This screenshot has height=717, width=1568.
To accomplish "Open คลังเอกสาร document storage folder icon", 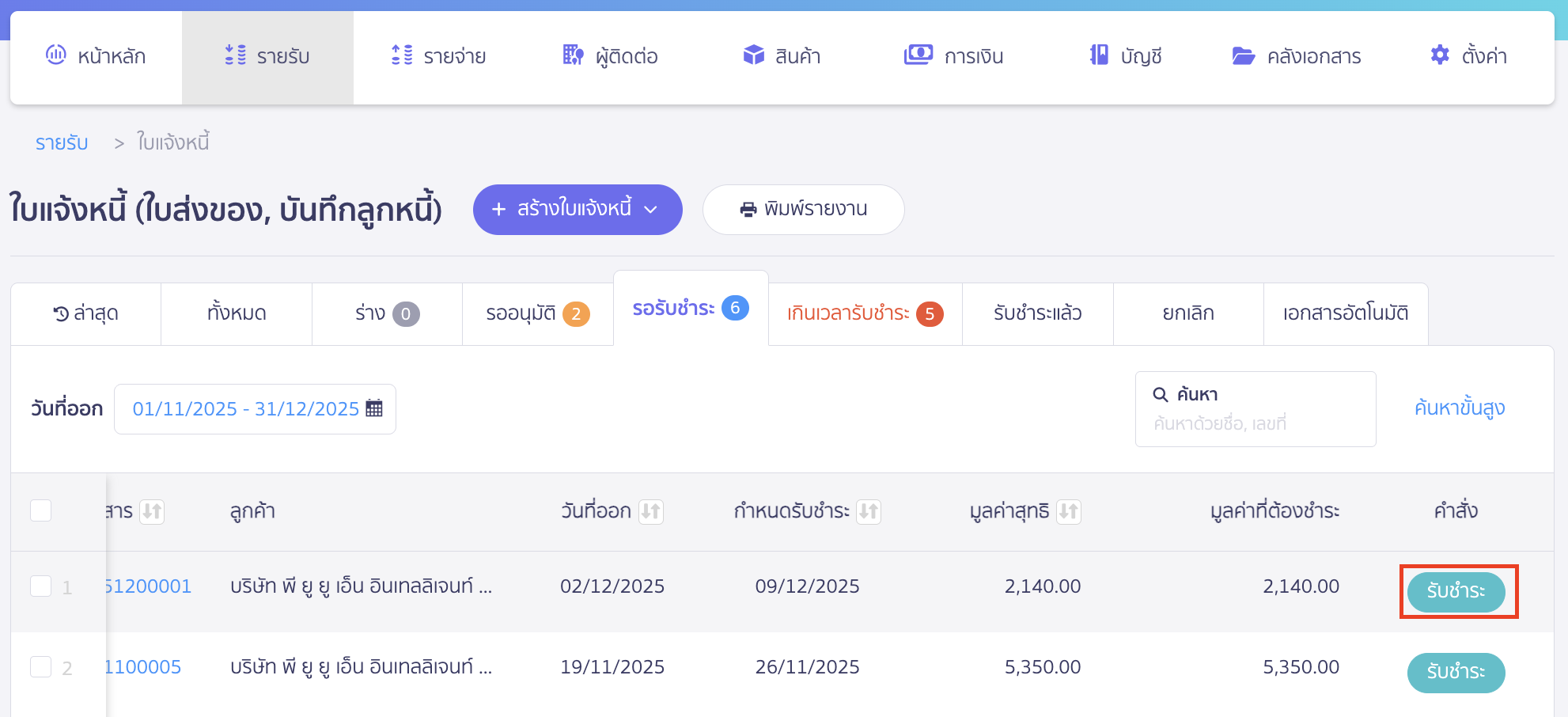I will tap(1244, 55).
